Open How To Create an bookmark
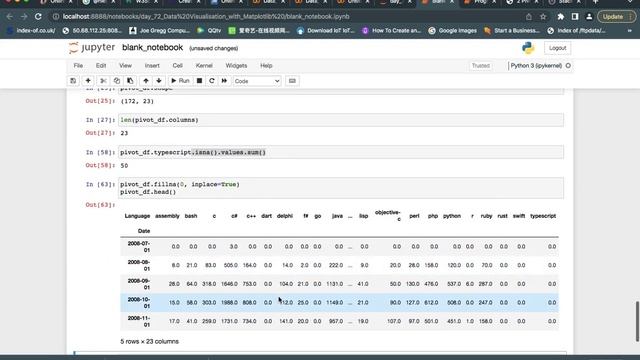The height and width of the screenshot is (360, 640). 391,31
